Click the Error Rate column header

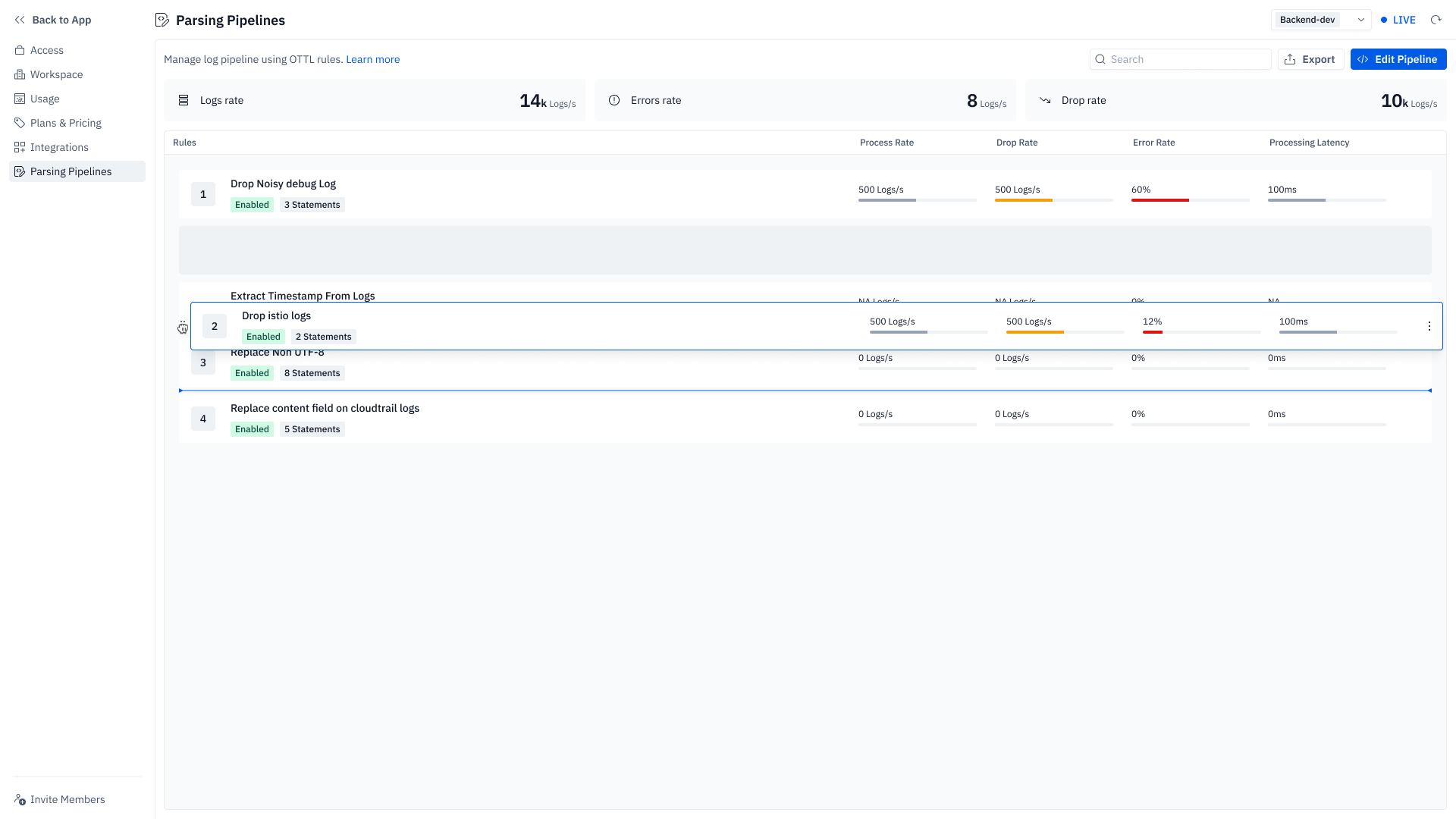coord(1153,143)
